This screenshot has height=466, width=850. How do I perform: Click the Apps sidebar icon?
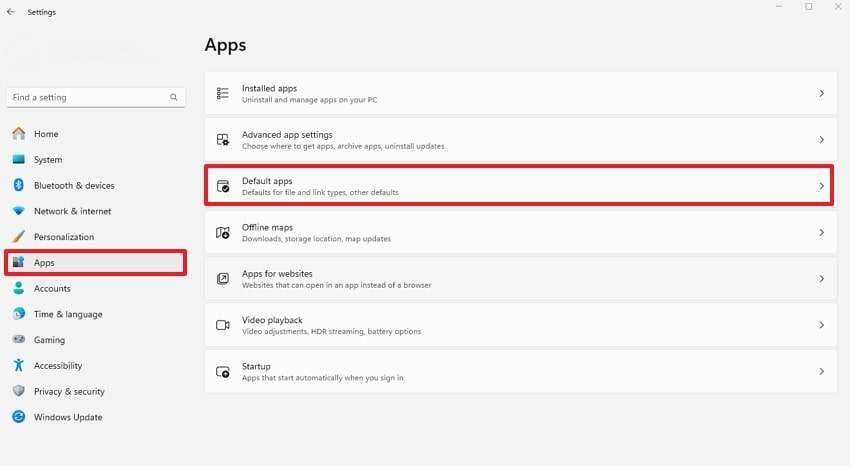[19, 262]
